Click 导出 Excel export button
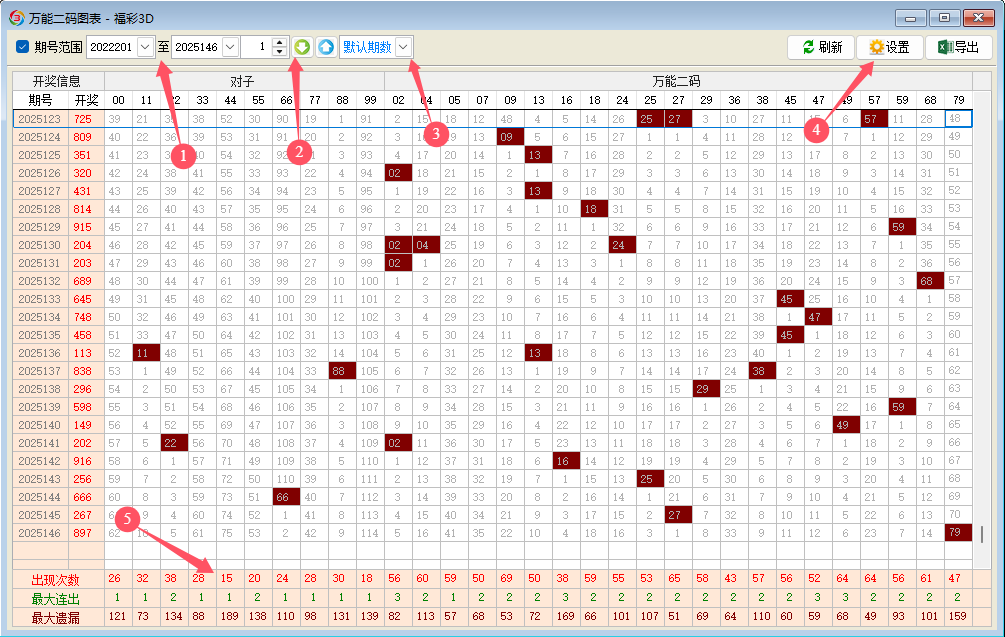1005x637 pixels. 958,47
